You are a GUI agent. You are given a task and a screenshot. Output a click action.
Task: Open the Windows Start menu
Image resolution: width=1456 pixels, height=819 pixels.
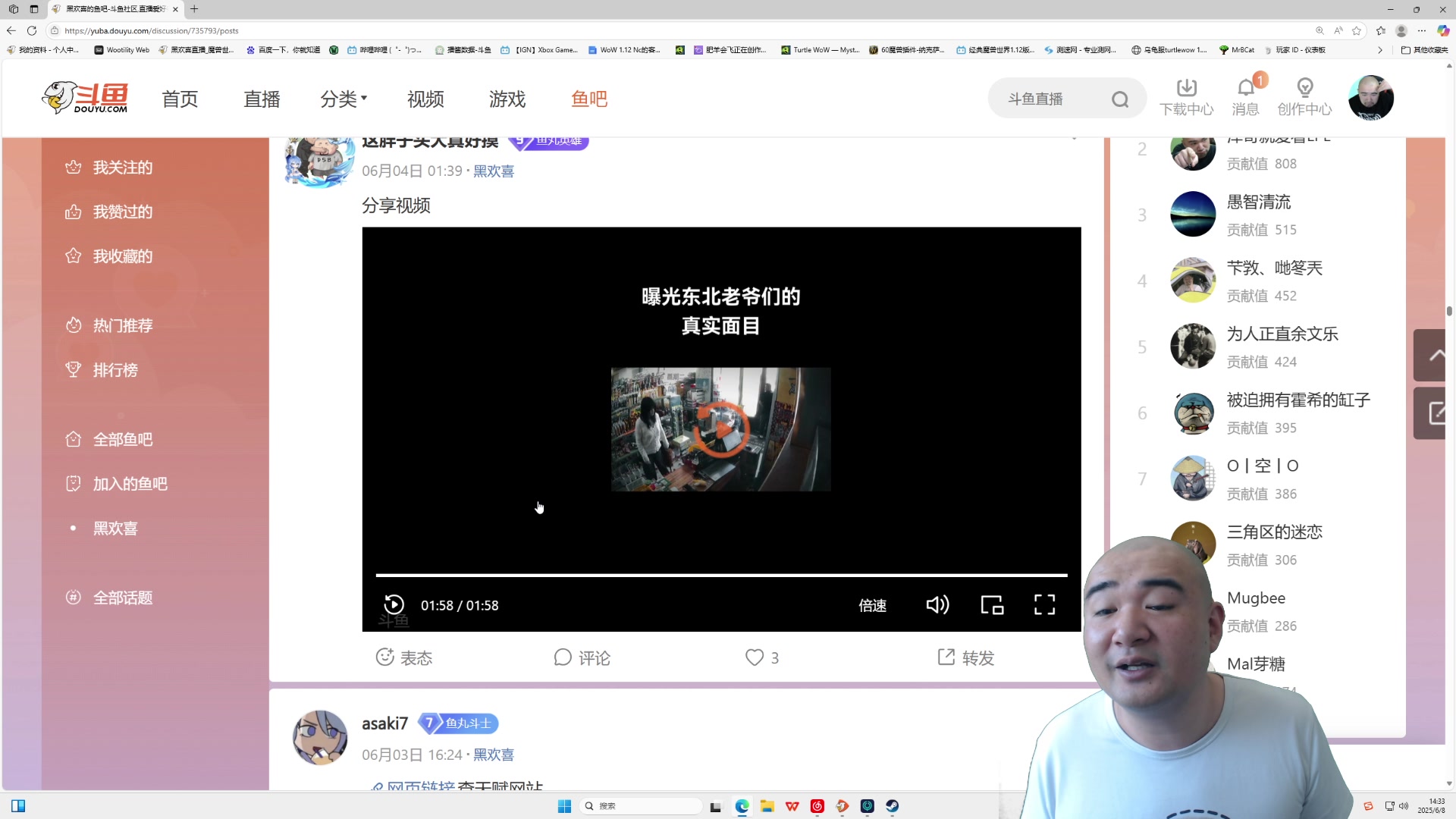click(564, 806)
